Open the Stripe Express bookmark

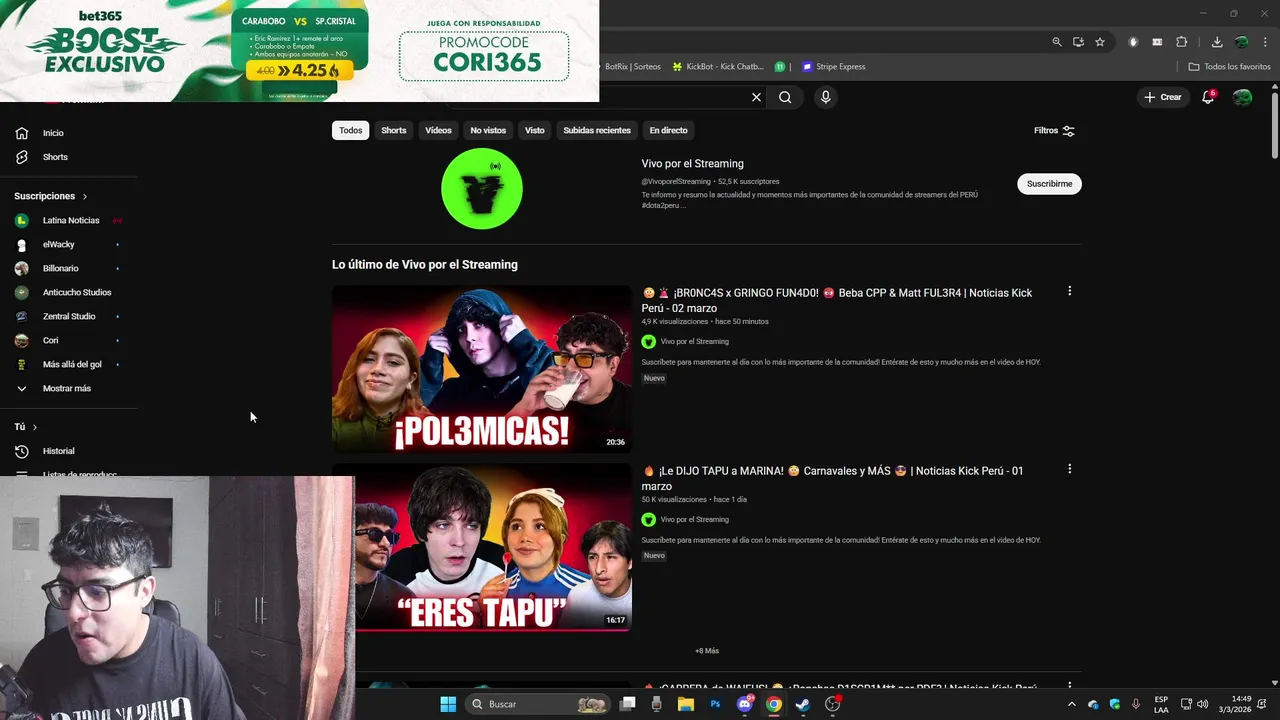(x=833, y=67)
